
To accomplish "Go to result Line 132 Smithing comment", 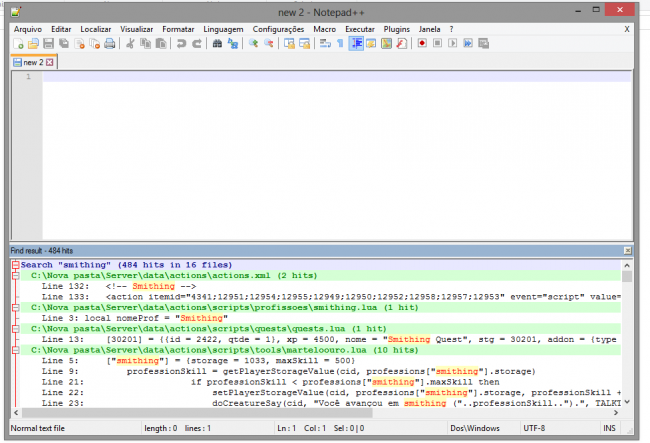I will pos(119,286).
